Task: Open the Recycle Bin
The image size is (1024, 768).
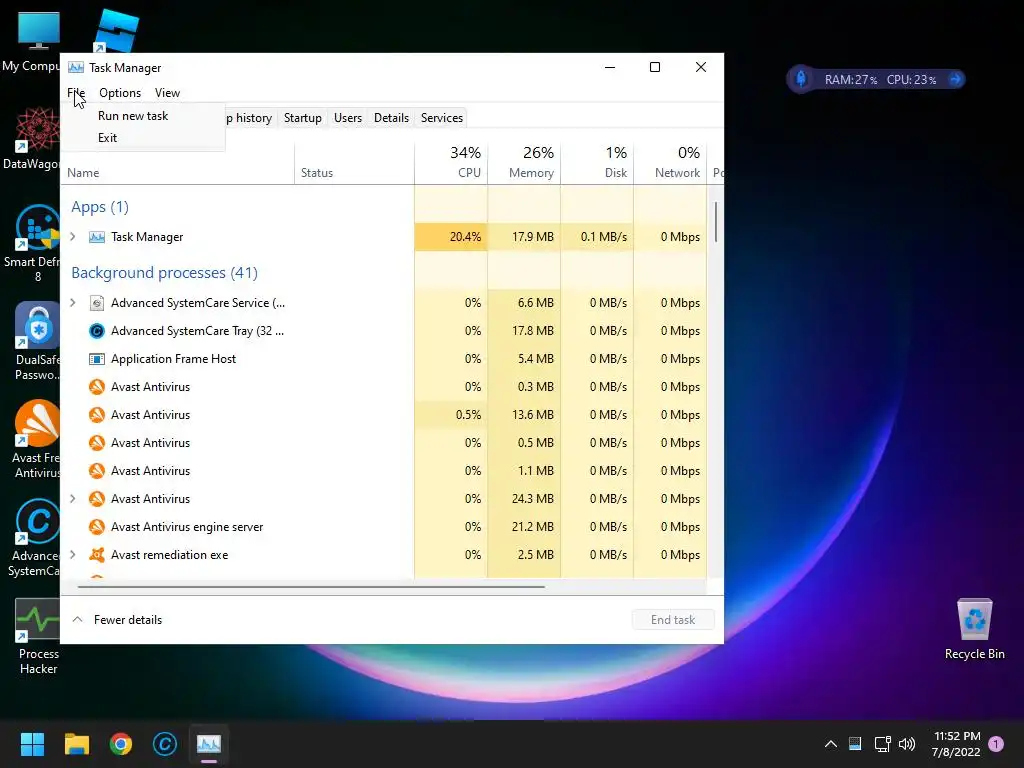Action: (x=974, y=630)
